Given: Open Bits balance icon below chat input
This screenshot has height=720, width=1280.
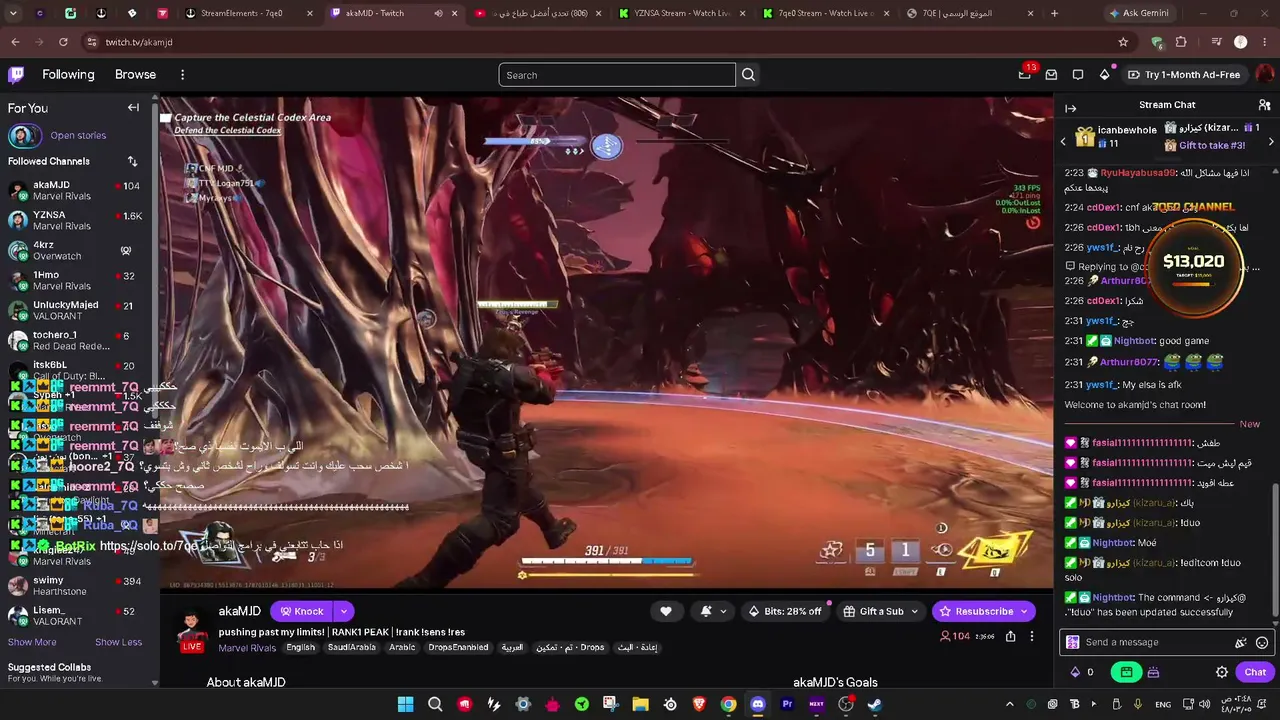Looking at the screenshot, I should point(1082,673).
